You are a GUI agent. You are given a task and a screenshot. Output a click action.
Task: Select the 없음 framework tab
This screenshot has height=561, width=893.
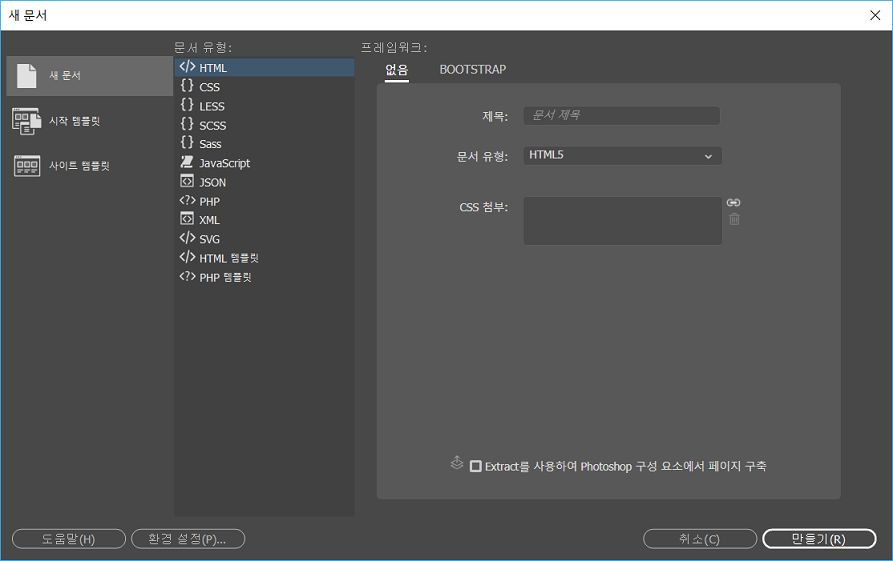tap(396, 69)
